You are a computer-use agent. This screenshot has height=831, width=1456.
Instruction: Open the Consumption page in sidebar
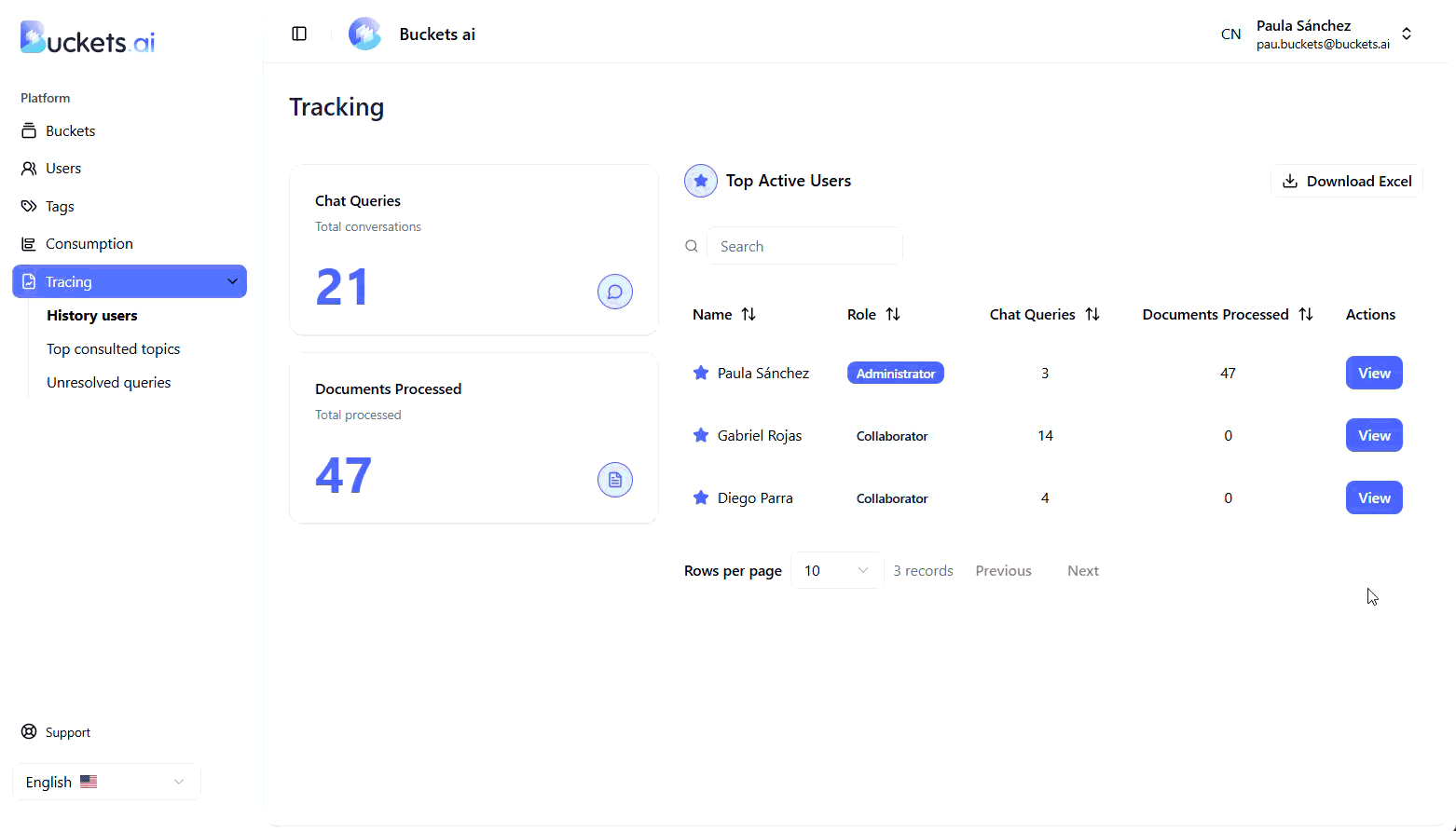[x=89, y=244]
